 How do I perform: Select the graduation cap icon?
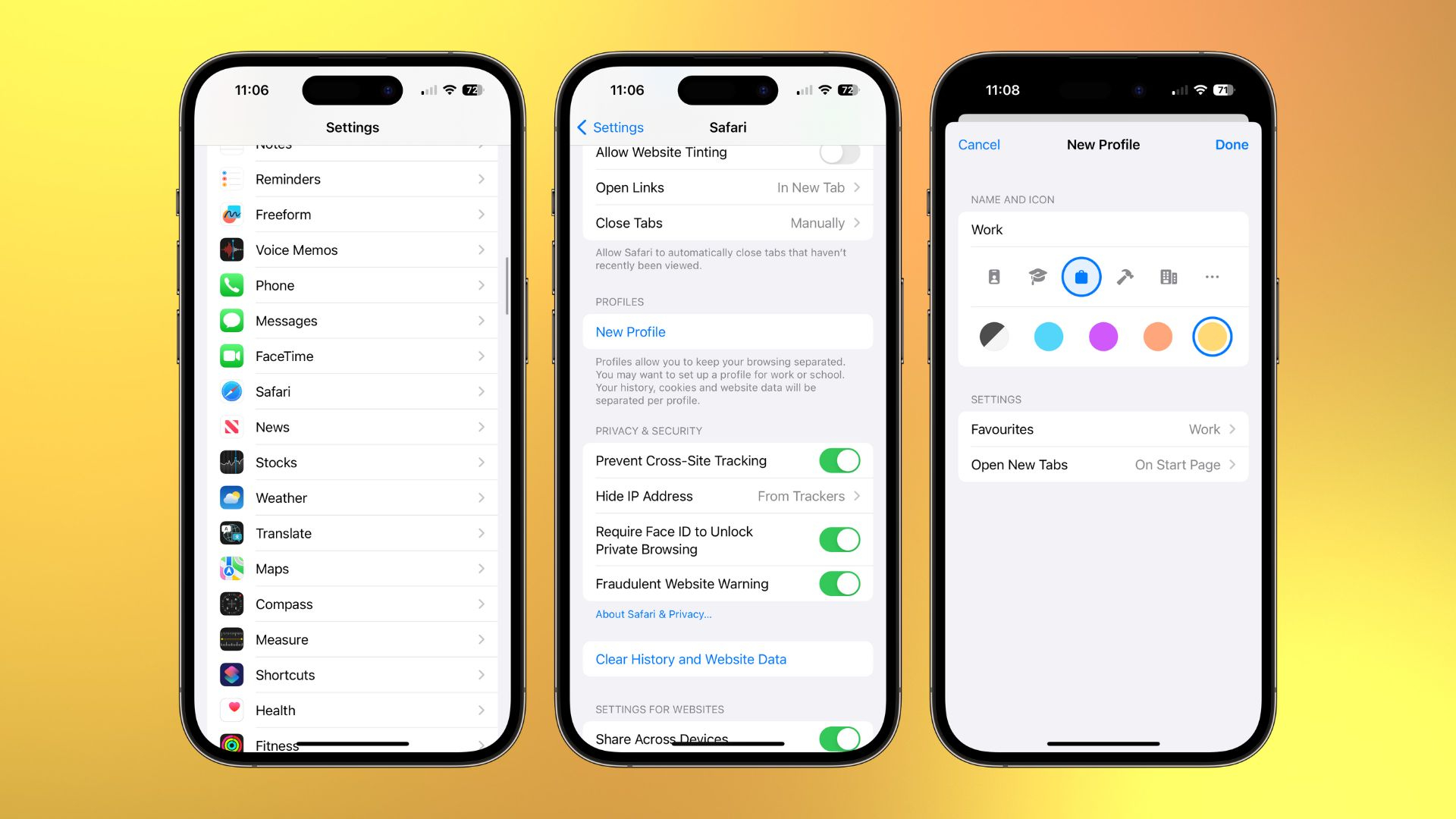(1037, 277)
